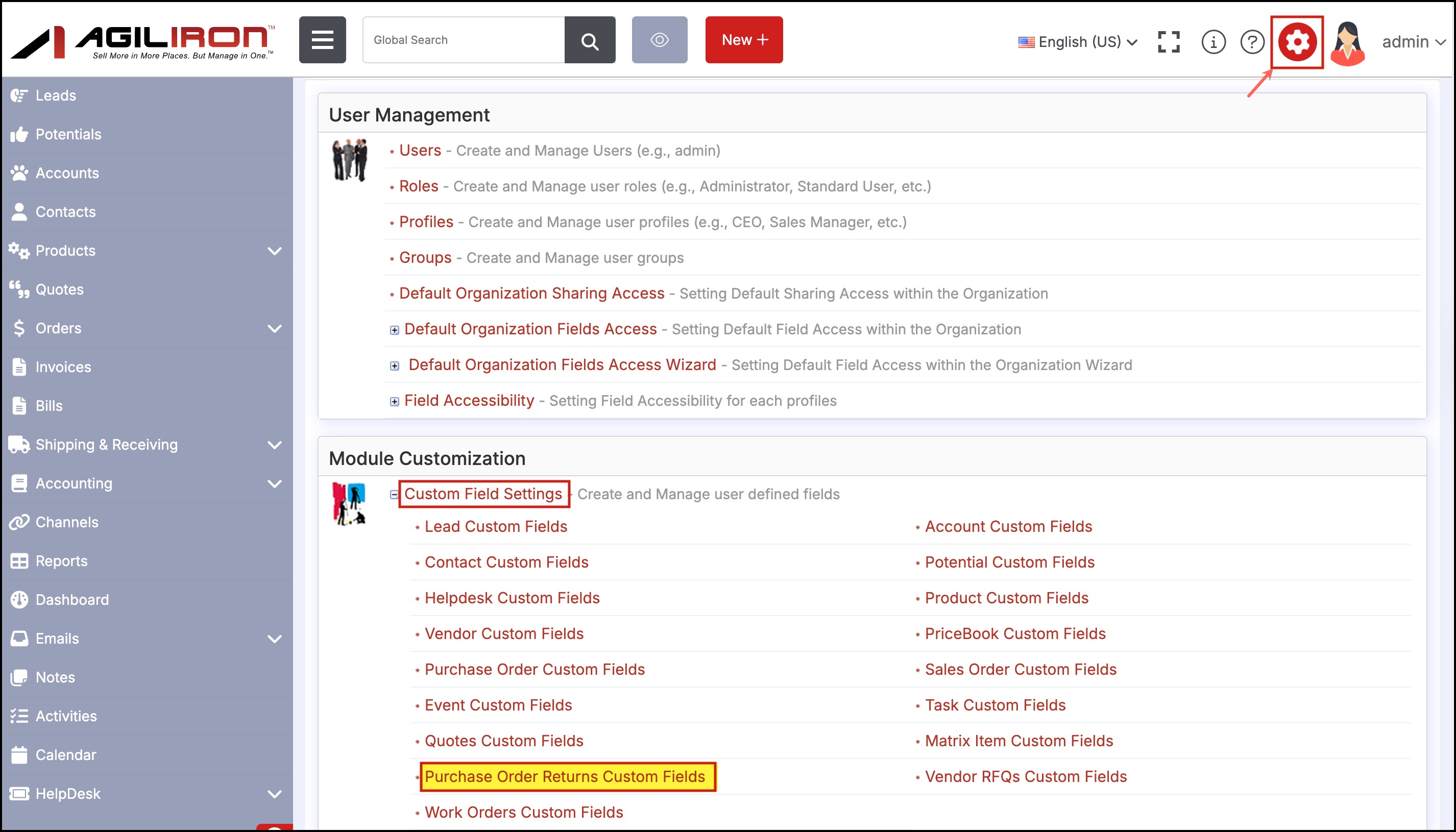
Task: Click the Custom Field Settings link
Action: click(483, 494)
